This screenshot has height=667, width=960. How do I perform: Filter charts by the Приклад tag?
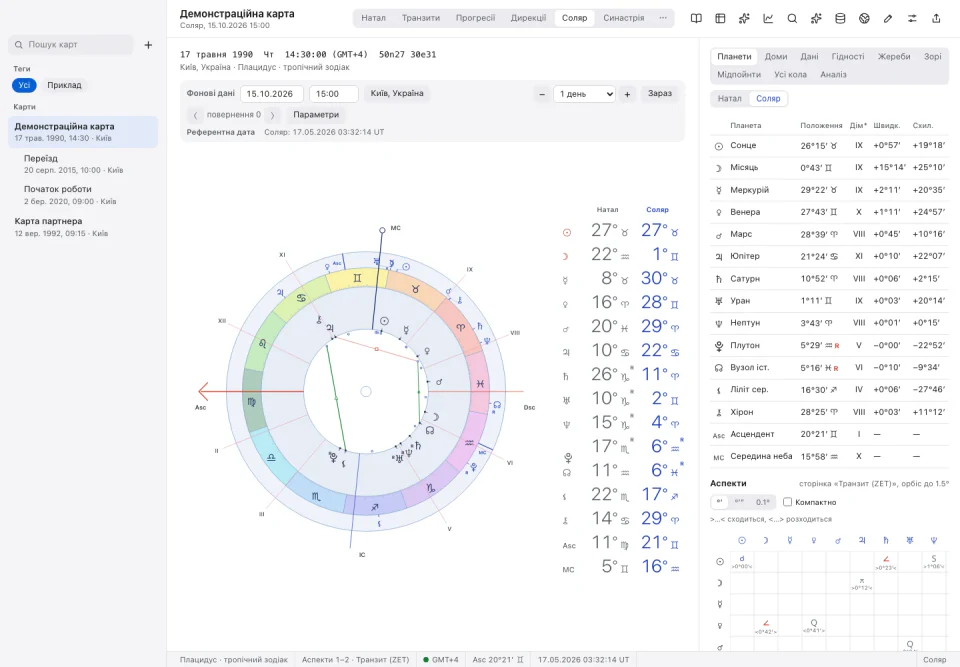64,85
